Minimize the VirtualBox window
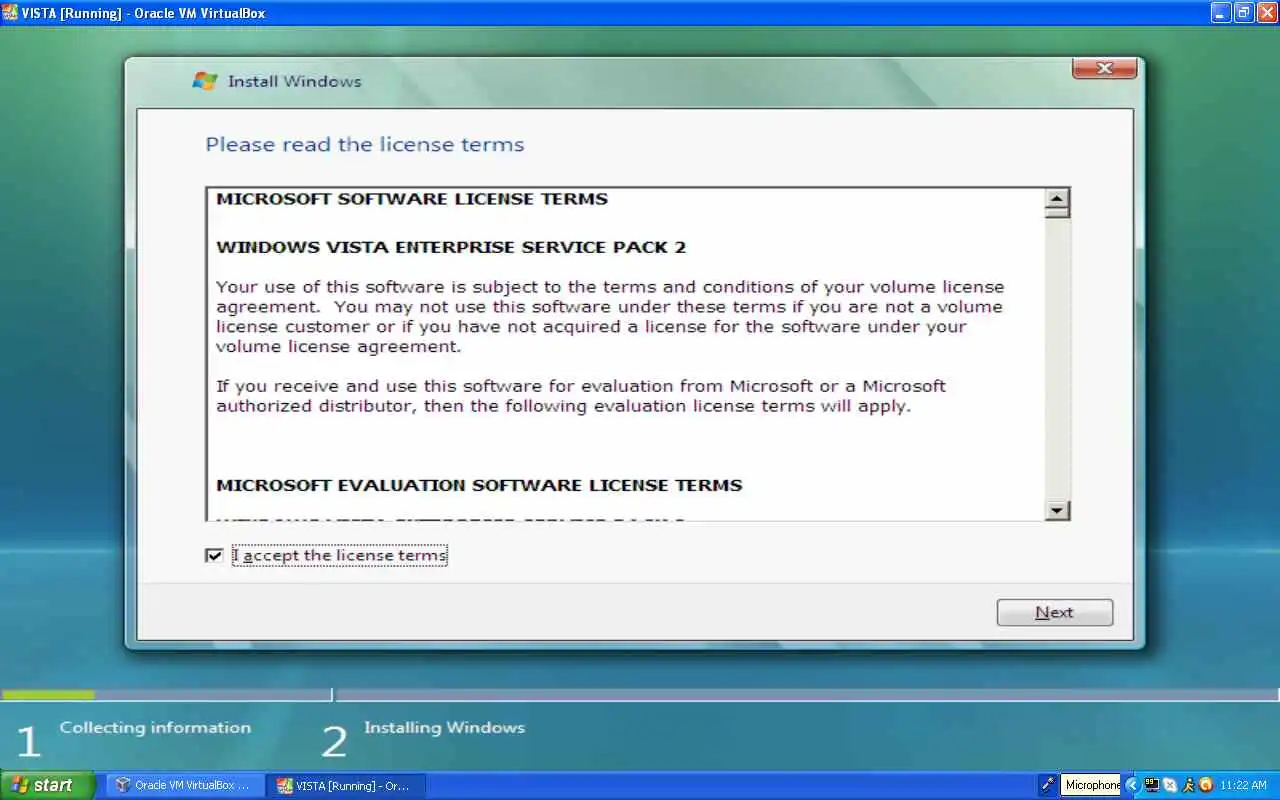Viewport: 1280px width, 800px height. click(x=1220, y=13)
